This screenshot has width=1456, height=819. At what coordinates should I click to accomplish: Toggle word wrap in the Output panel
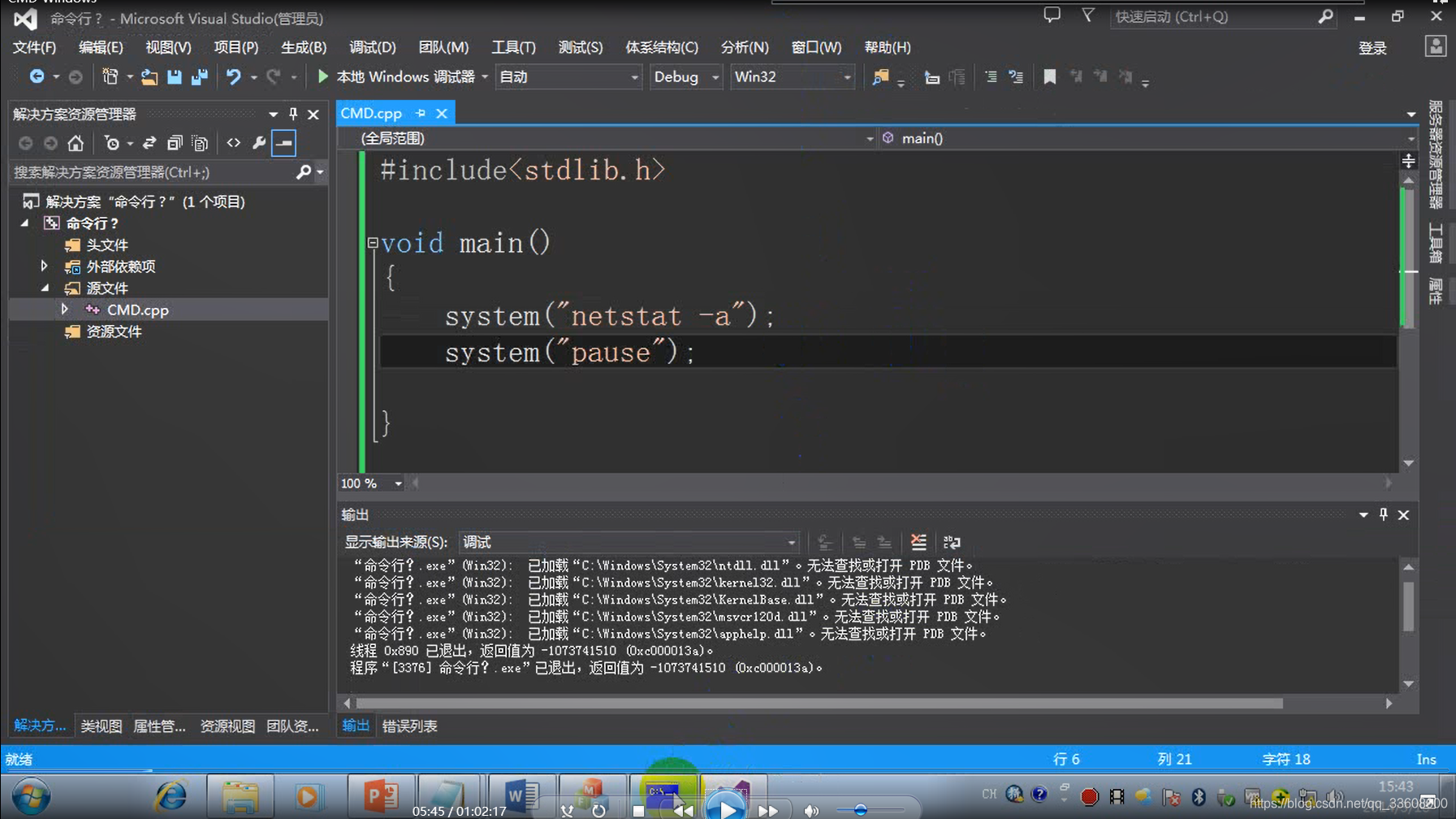pos(952,542)
